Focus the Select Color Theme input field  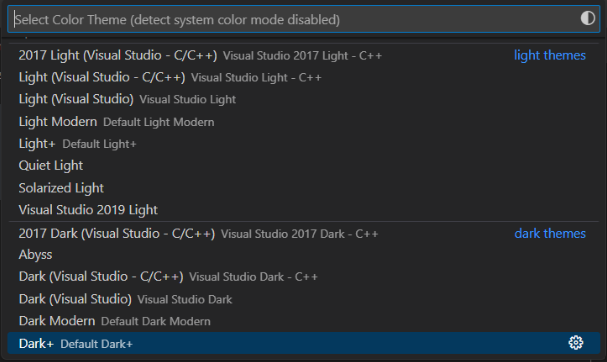click(x=304, y=19)
